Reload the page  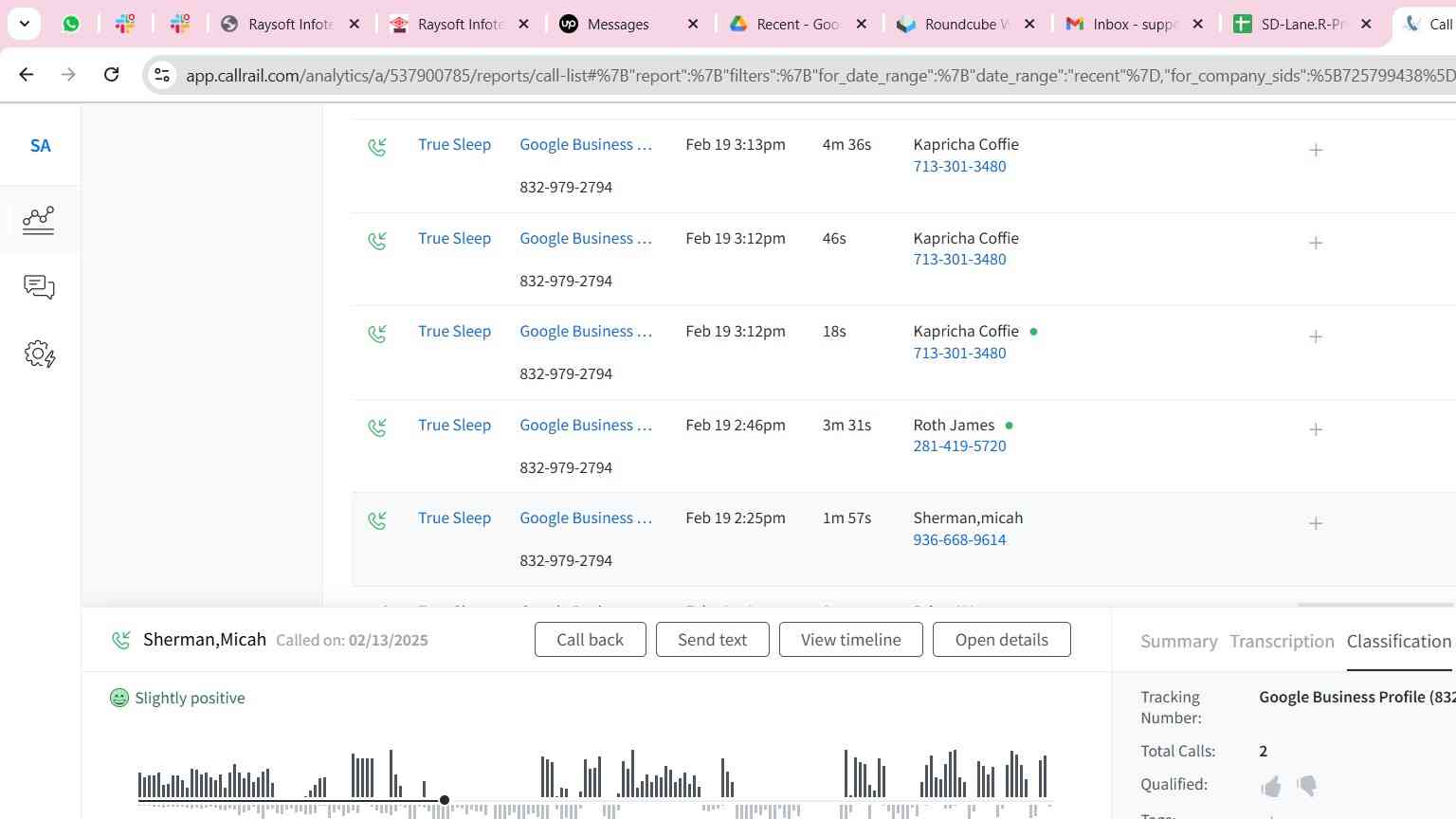tap(111, 74)
